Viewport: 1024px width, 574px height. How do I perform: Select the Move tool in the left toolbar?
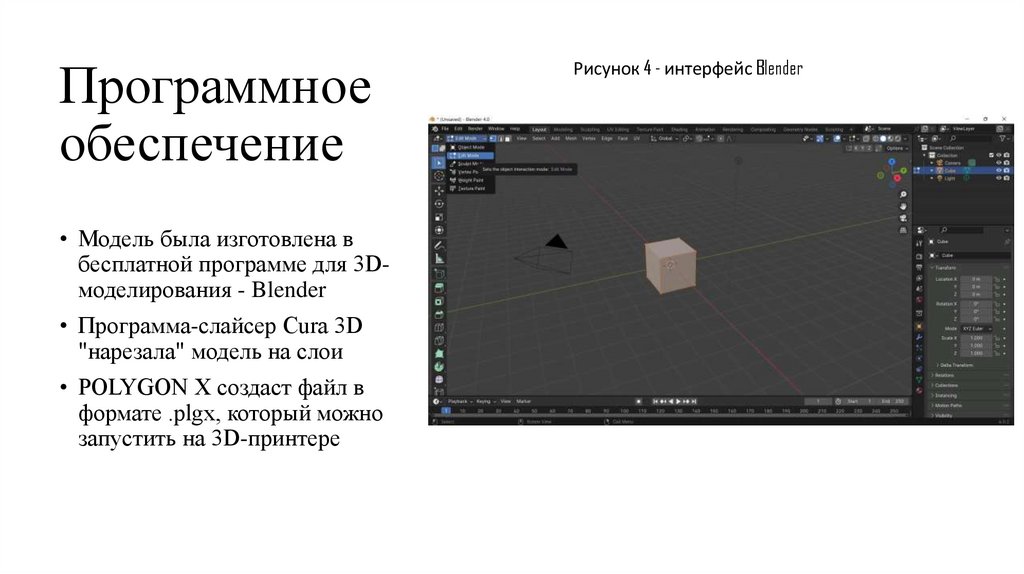439,191
